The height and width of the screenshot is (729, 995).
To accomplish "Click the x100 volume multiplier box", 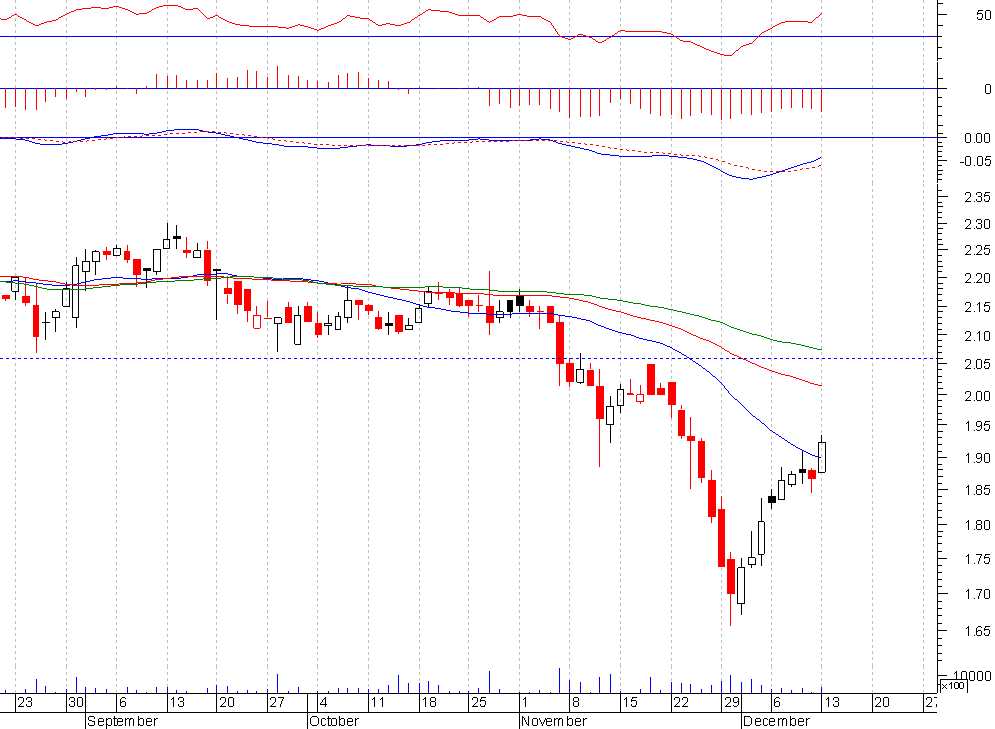I will click(952, 686).
